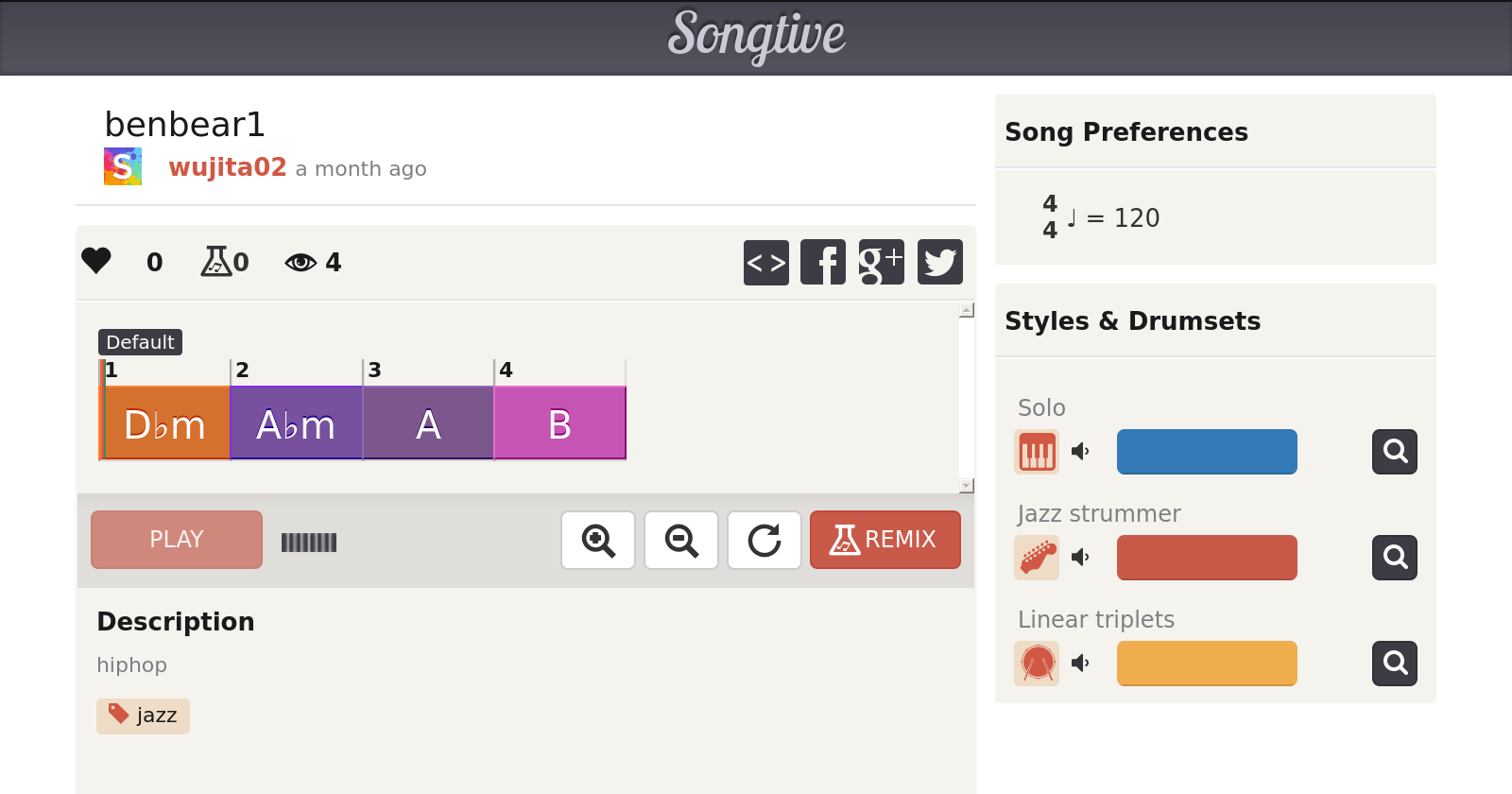Zoom in on the chord timeline
The height and width of the screenshot is (794, 1512).
tap(598, 541)
